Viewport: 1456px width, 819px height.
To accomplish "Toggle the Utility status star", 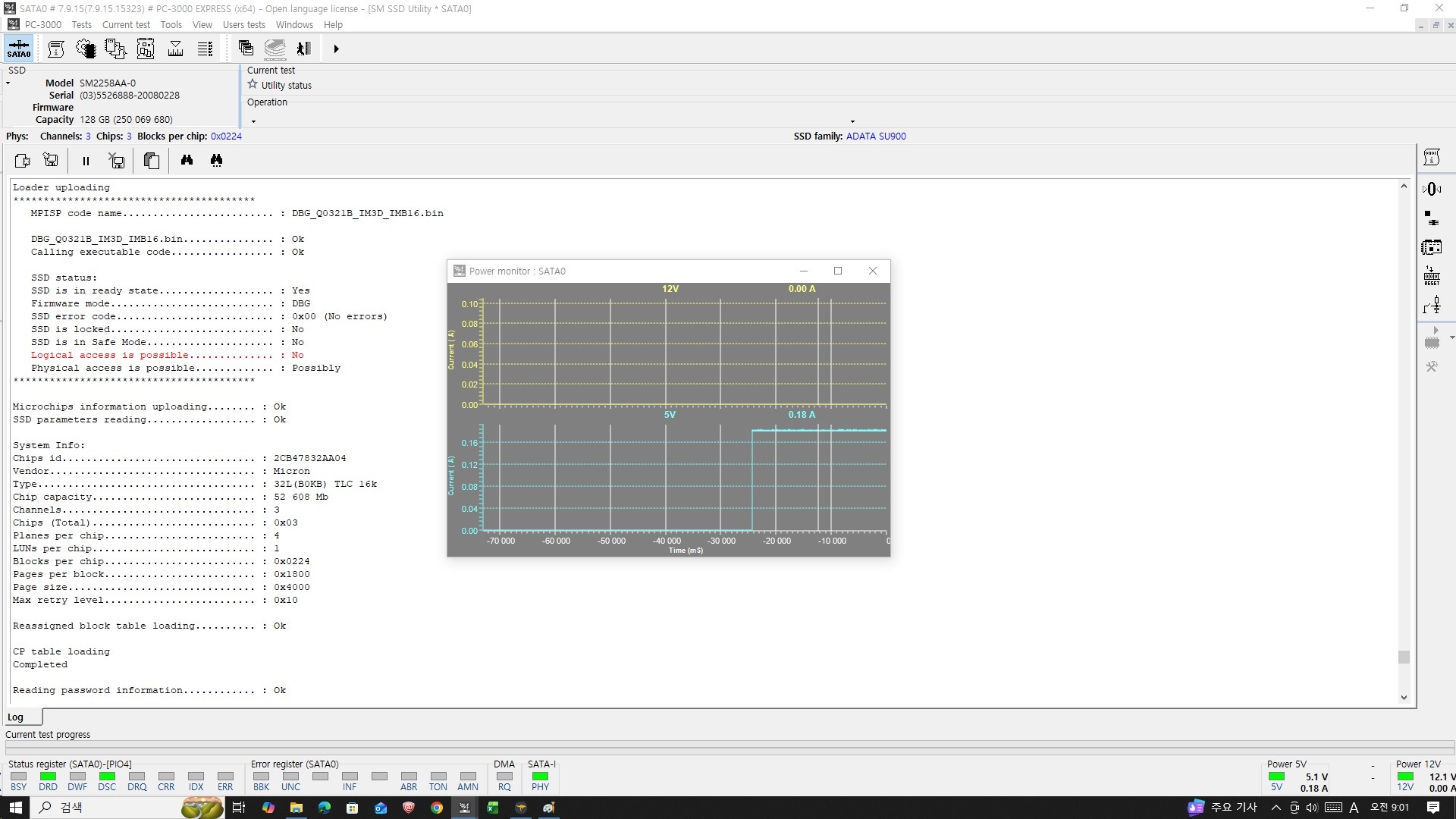I will 253,85.
